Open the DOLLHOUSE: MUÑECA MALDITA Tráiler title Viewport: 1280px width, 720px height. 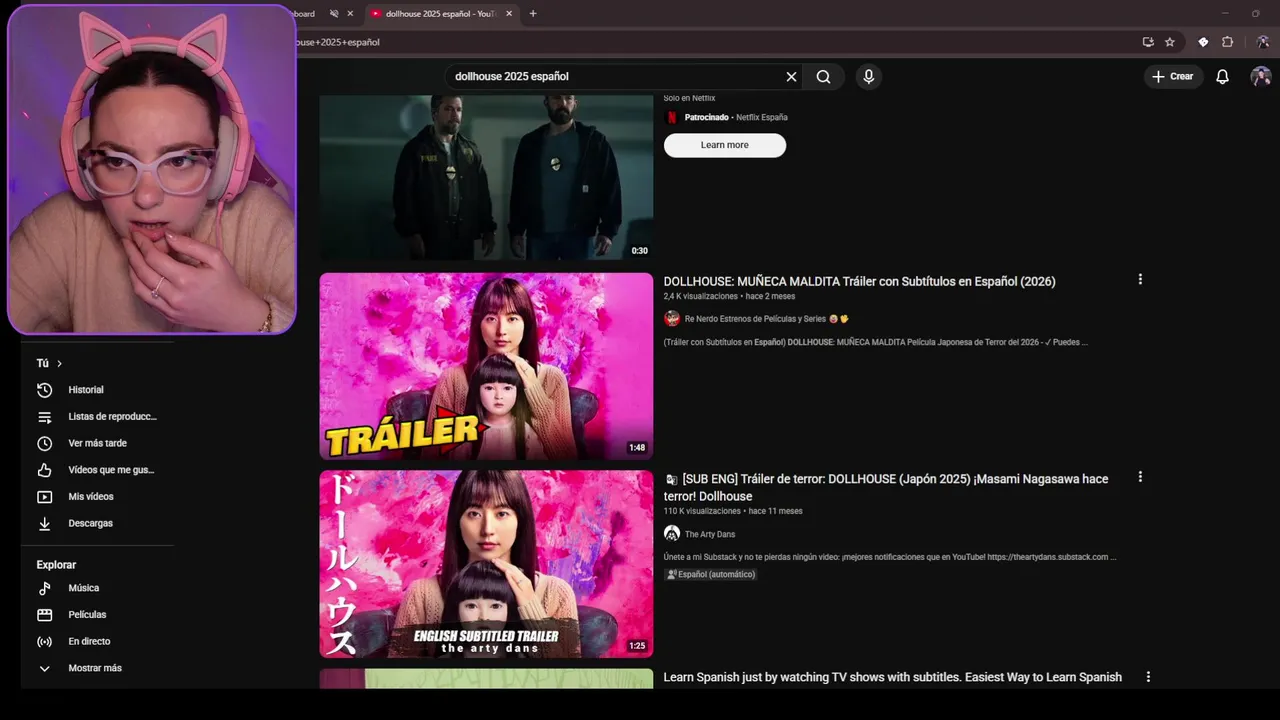click(859, 282)
